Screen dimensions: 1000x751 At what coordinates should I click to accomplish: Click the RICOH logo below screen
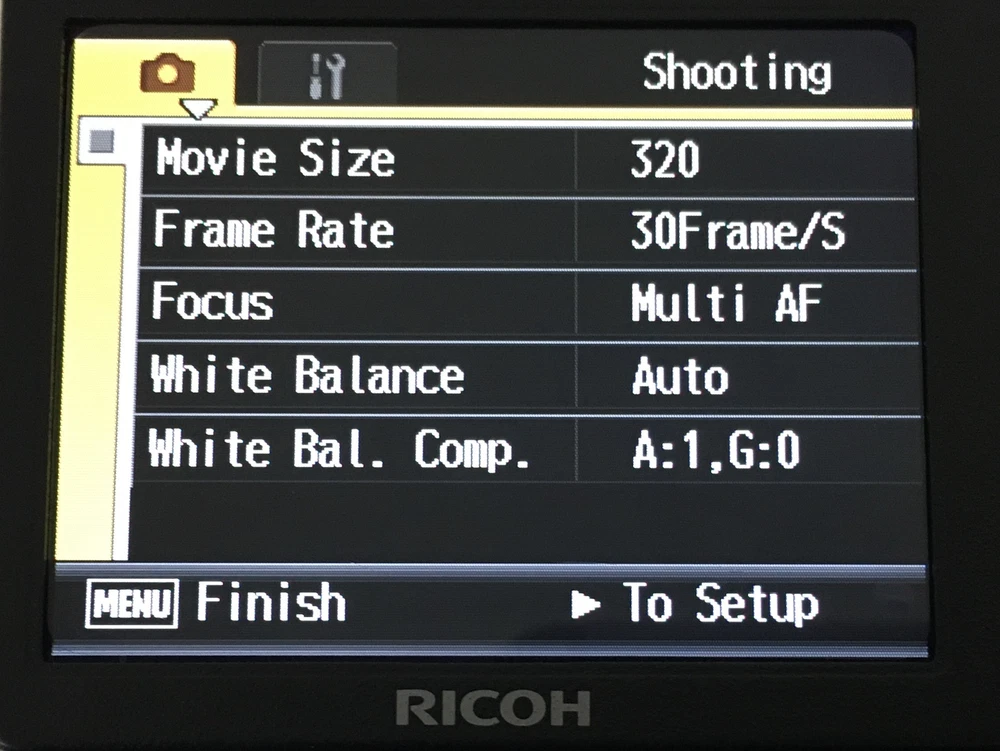pyautogui.click(x=493, y=707)
